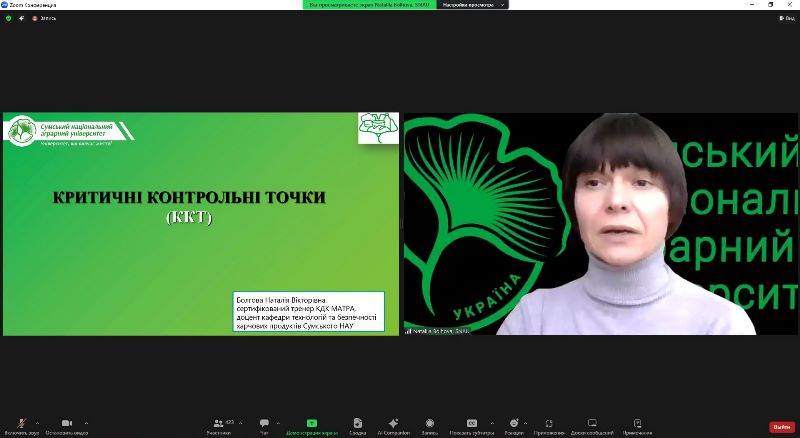The image size is (800, 438).
Task: Toggle the camera video button
Action: click(x=67, y=424)
